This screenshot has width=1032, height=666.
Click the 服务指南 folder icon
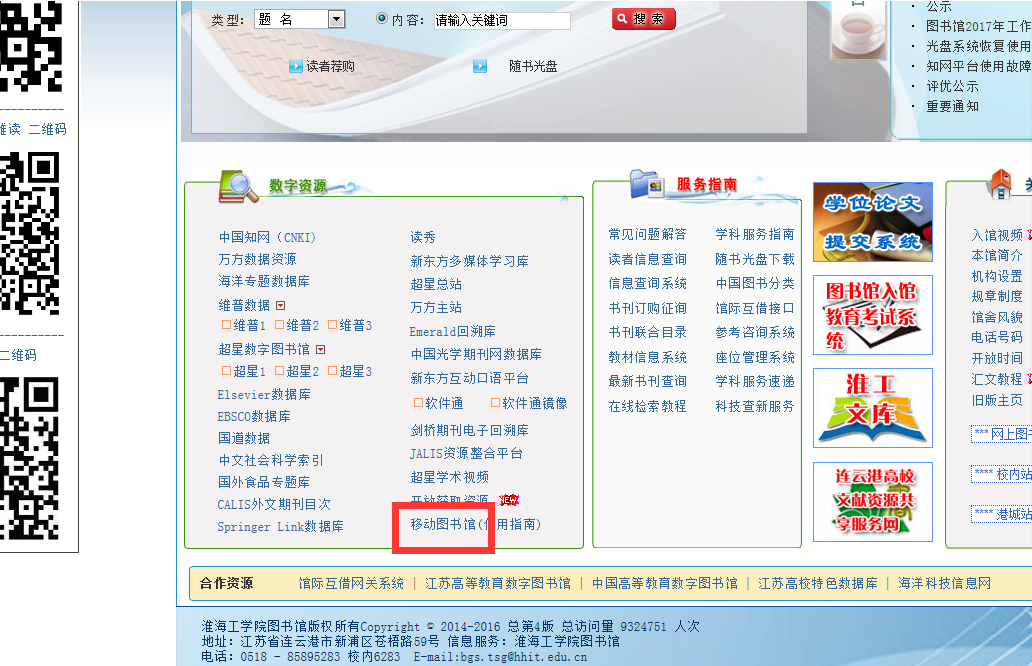[647, 184]
